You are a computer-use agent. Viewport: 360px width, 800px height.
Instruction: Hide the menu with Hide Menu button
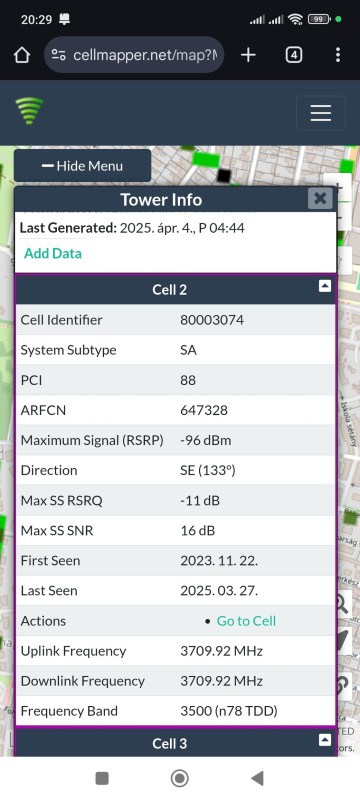83,166
